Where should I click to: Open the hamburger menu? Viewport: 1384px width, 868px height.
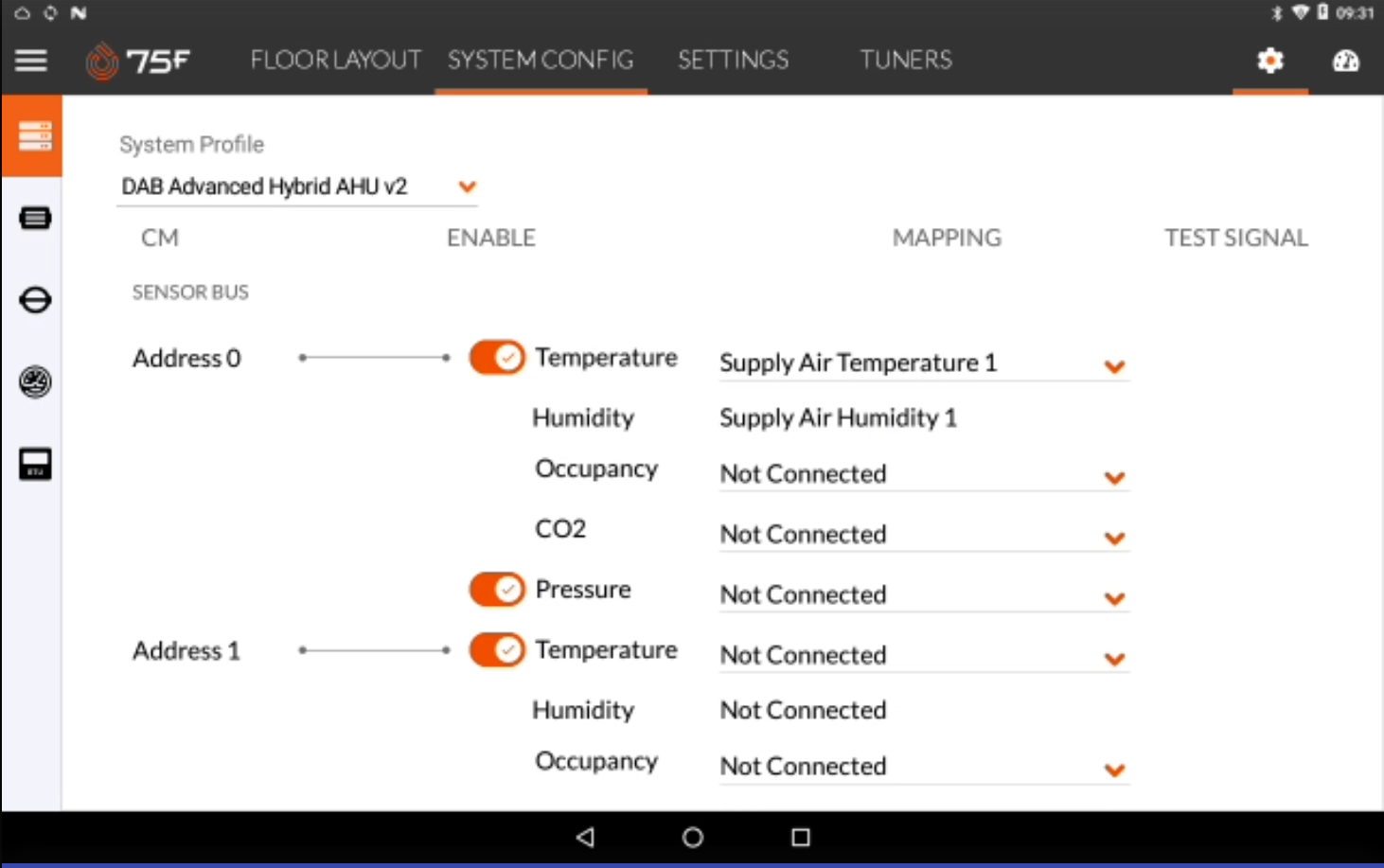(31, 61)
